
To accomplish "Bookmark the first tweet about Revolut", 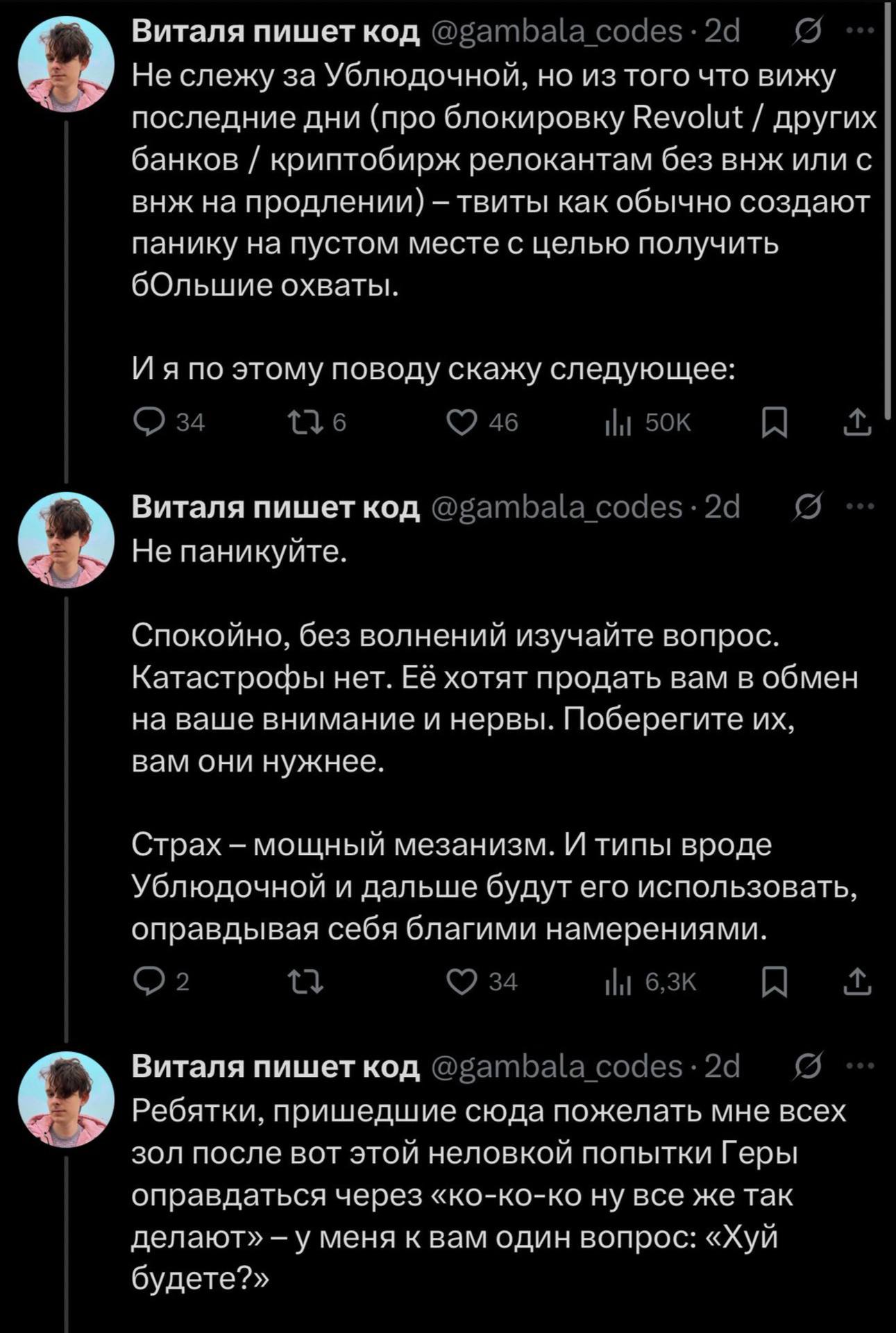I will 774,422.
